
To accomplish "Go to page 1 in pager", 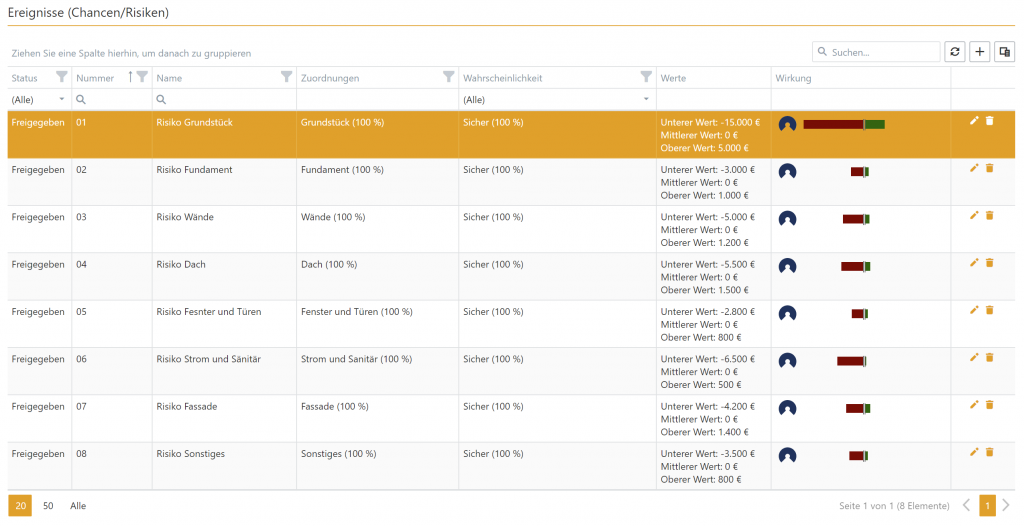I will coord(987,505).
